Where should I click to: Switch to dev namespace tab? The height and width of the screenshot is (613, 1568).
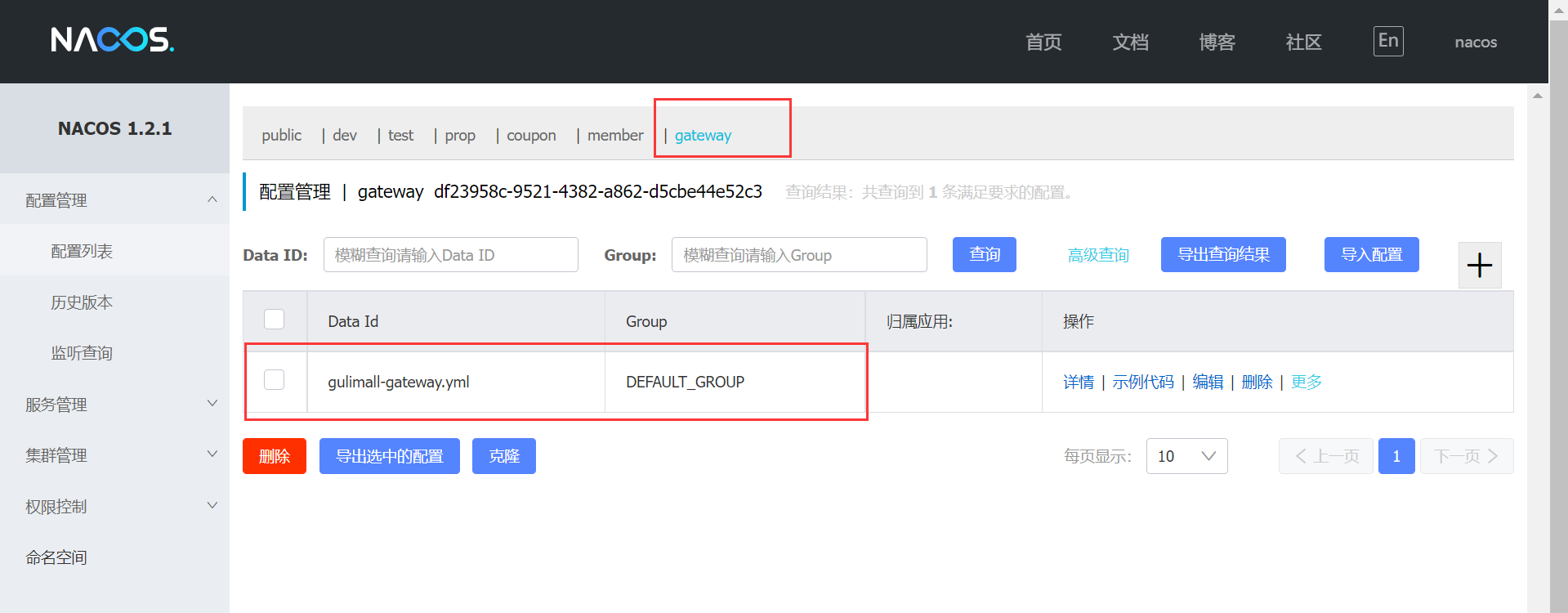click(345, 135)
